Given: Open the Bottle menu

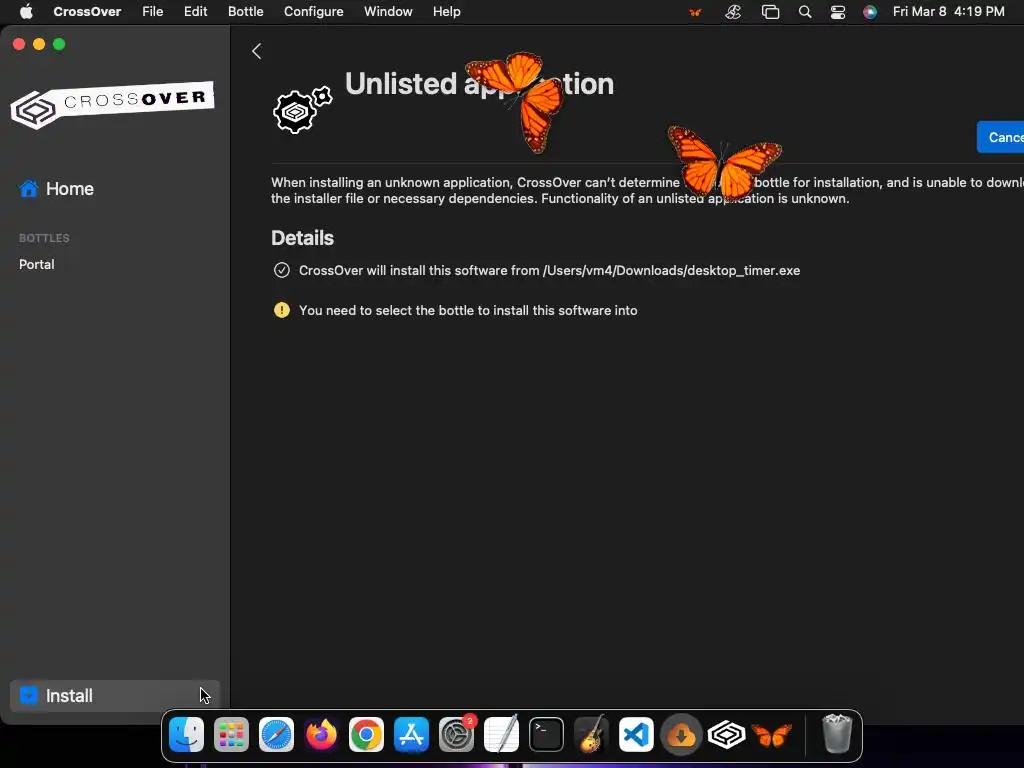Looking at the screenshot, I should [246, 12].
